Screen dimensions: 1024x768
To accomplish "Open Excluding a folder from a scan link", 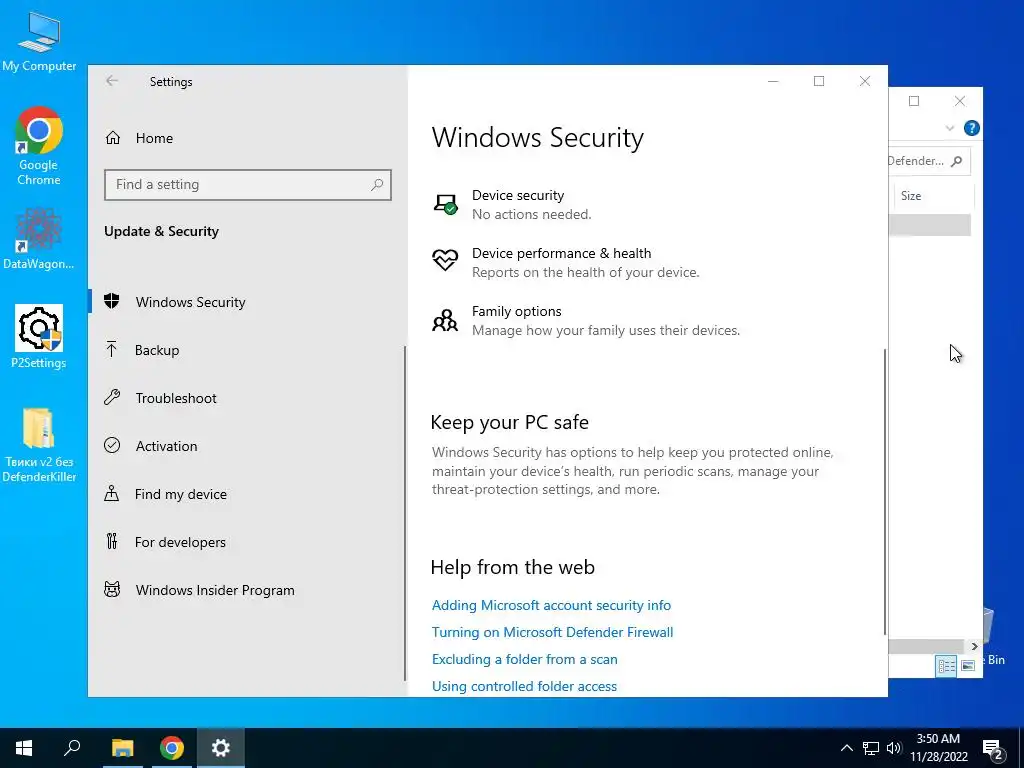I will [524, 659].
